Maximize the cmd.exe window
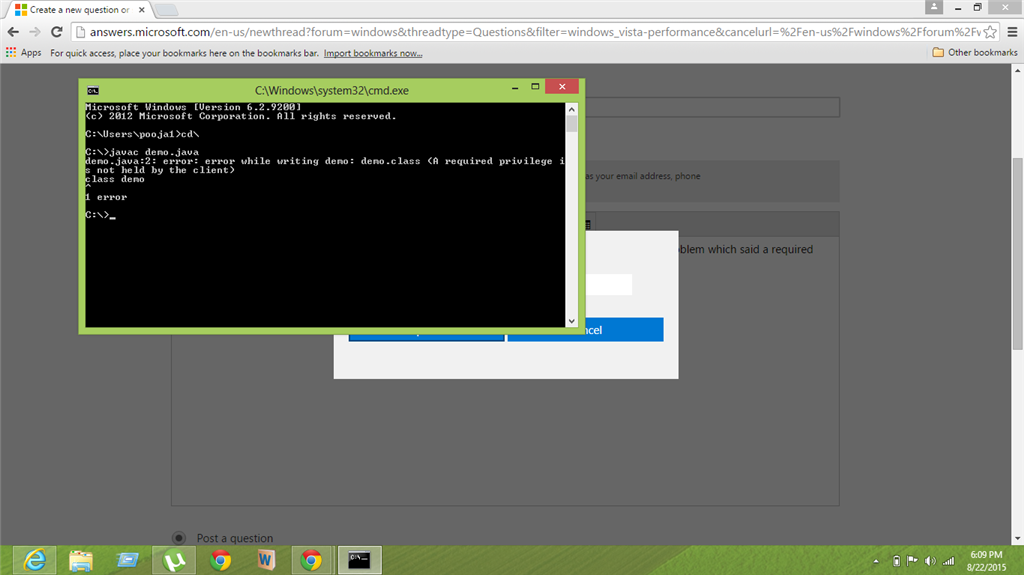1024x575 pixels. click(535, 87)
